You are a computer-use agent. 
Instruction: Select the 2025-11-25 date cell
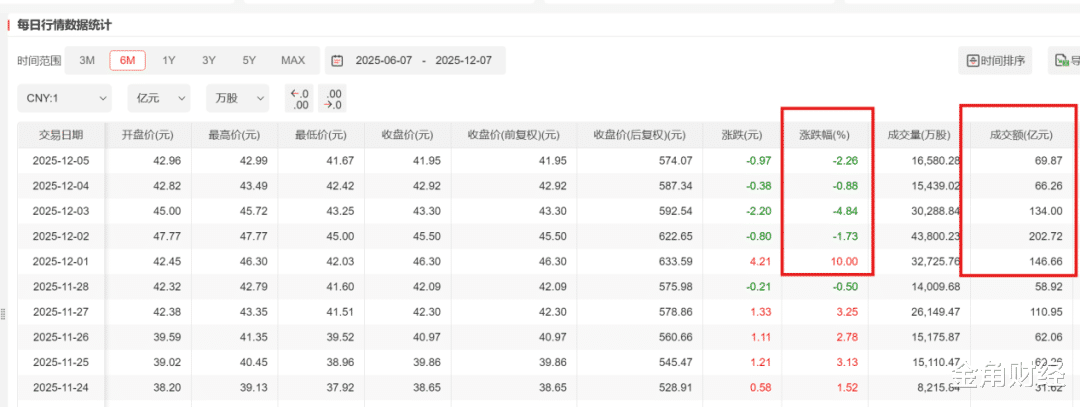pyautogui.click(x=61, y=362)
